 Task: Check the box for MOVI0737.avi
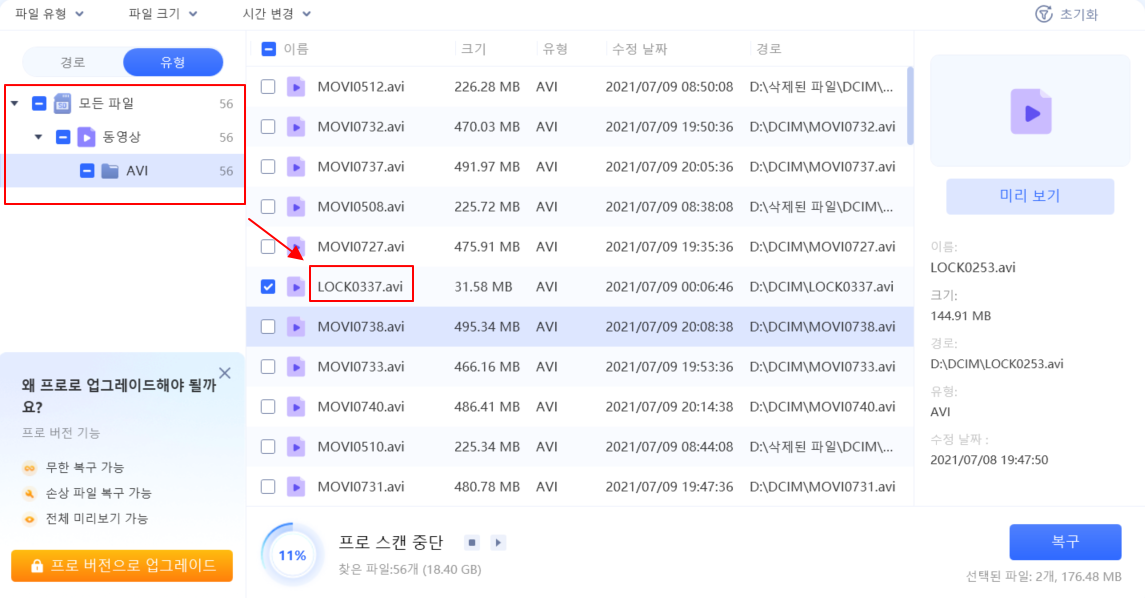click(268, 167)
